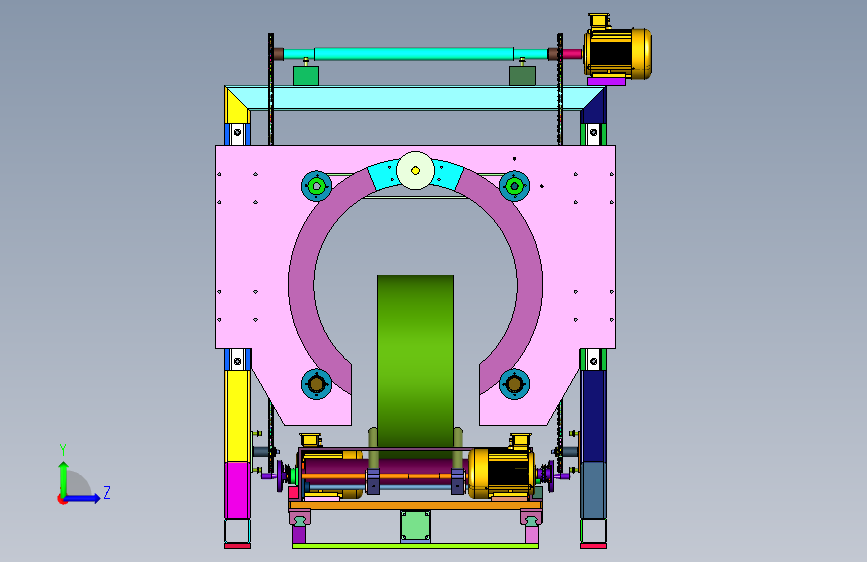
Task: Select the red foot of the right column
Action: tap(593, 546)
